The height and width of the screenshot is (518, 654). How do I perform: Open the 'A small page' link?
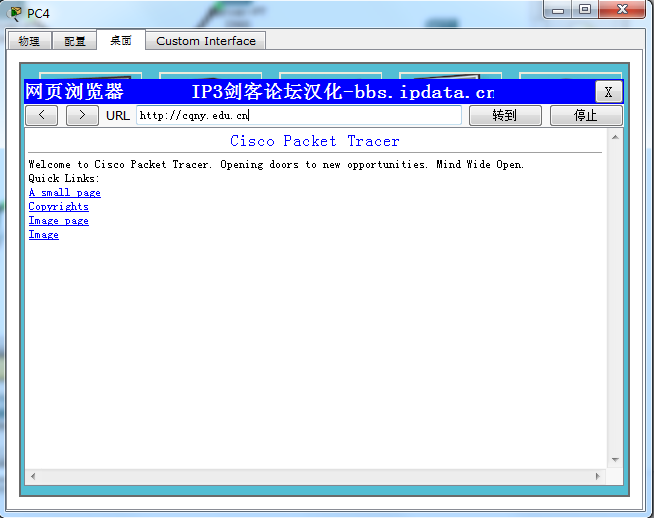coord(65,193)
